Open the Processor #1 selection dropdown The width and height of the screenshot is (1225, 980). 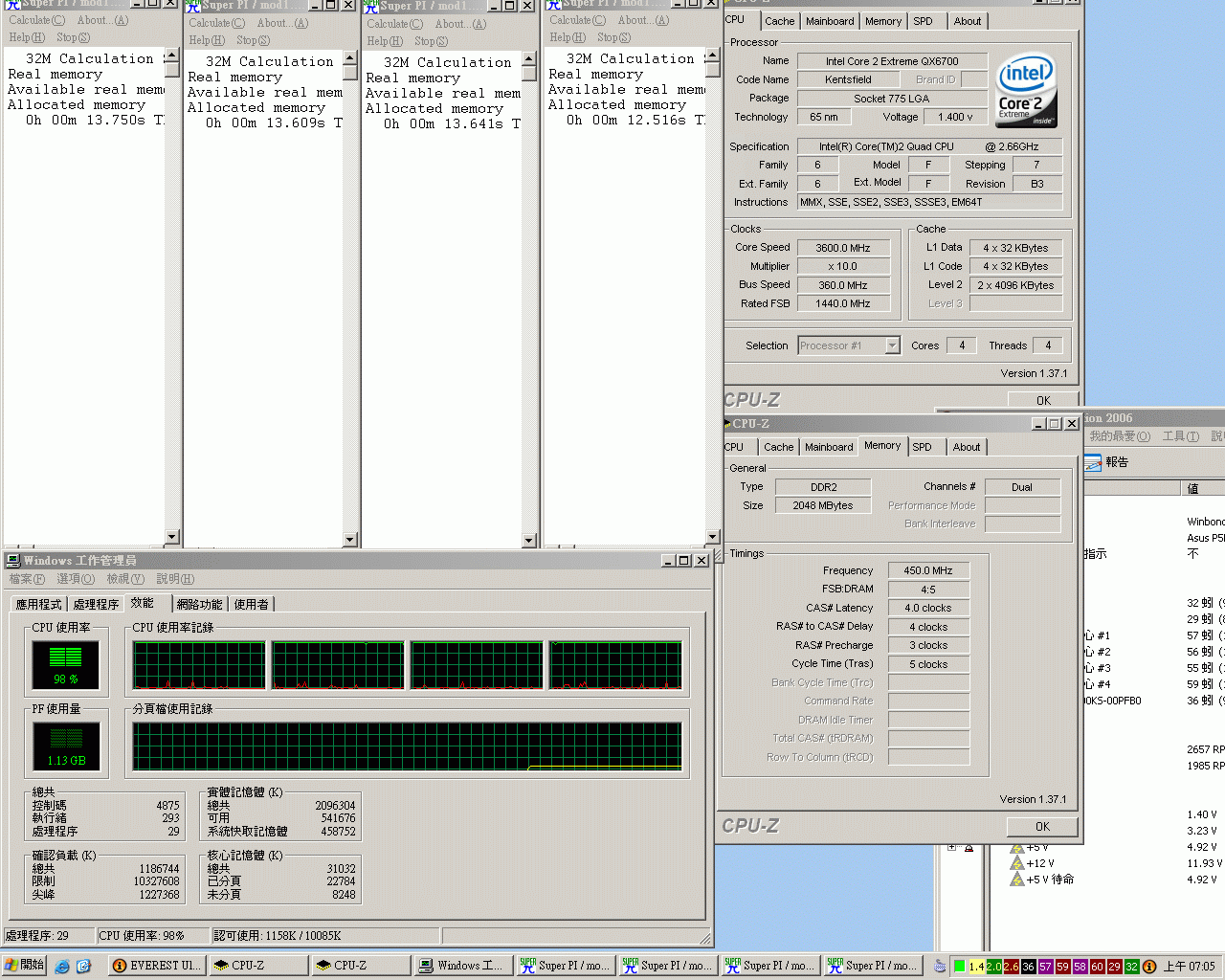[892, 345]
